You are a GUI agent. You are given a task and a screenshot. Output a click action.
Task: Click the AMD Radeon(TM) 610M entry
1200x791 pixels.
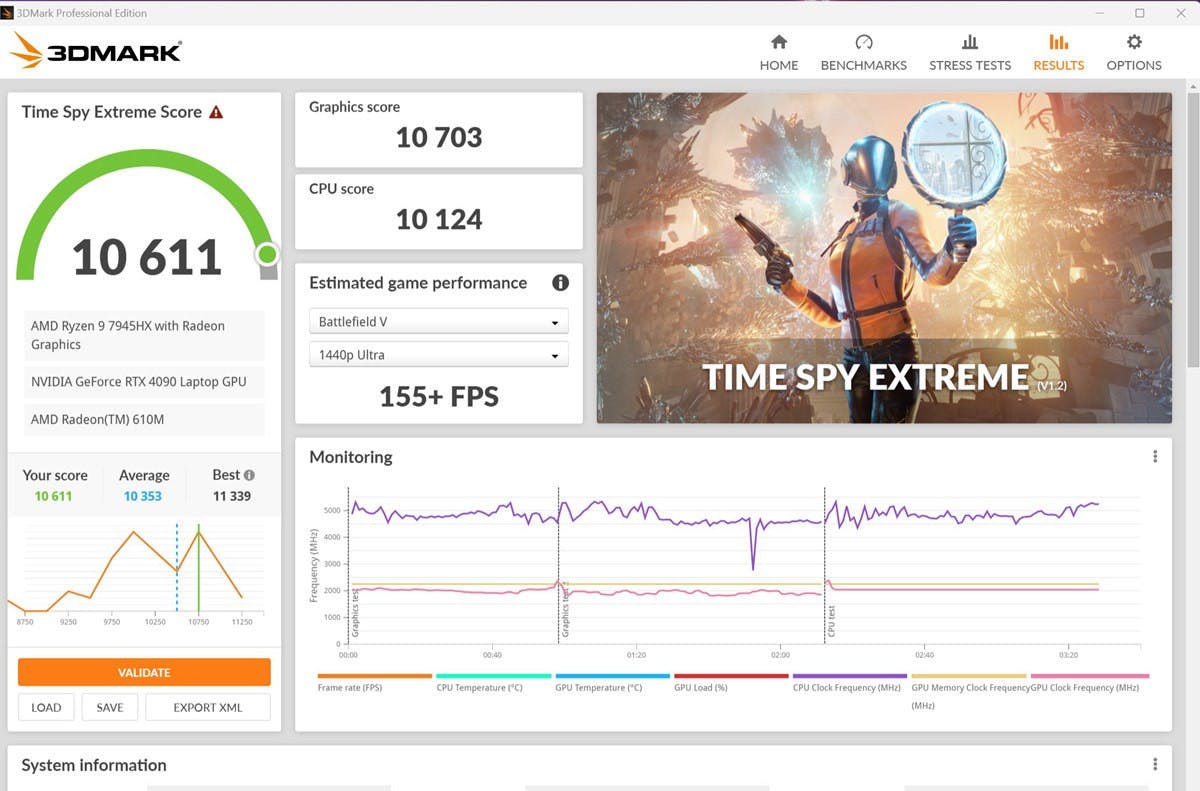point(144,420)
